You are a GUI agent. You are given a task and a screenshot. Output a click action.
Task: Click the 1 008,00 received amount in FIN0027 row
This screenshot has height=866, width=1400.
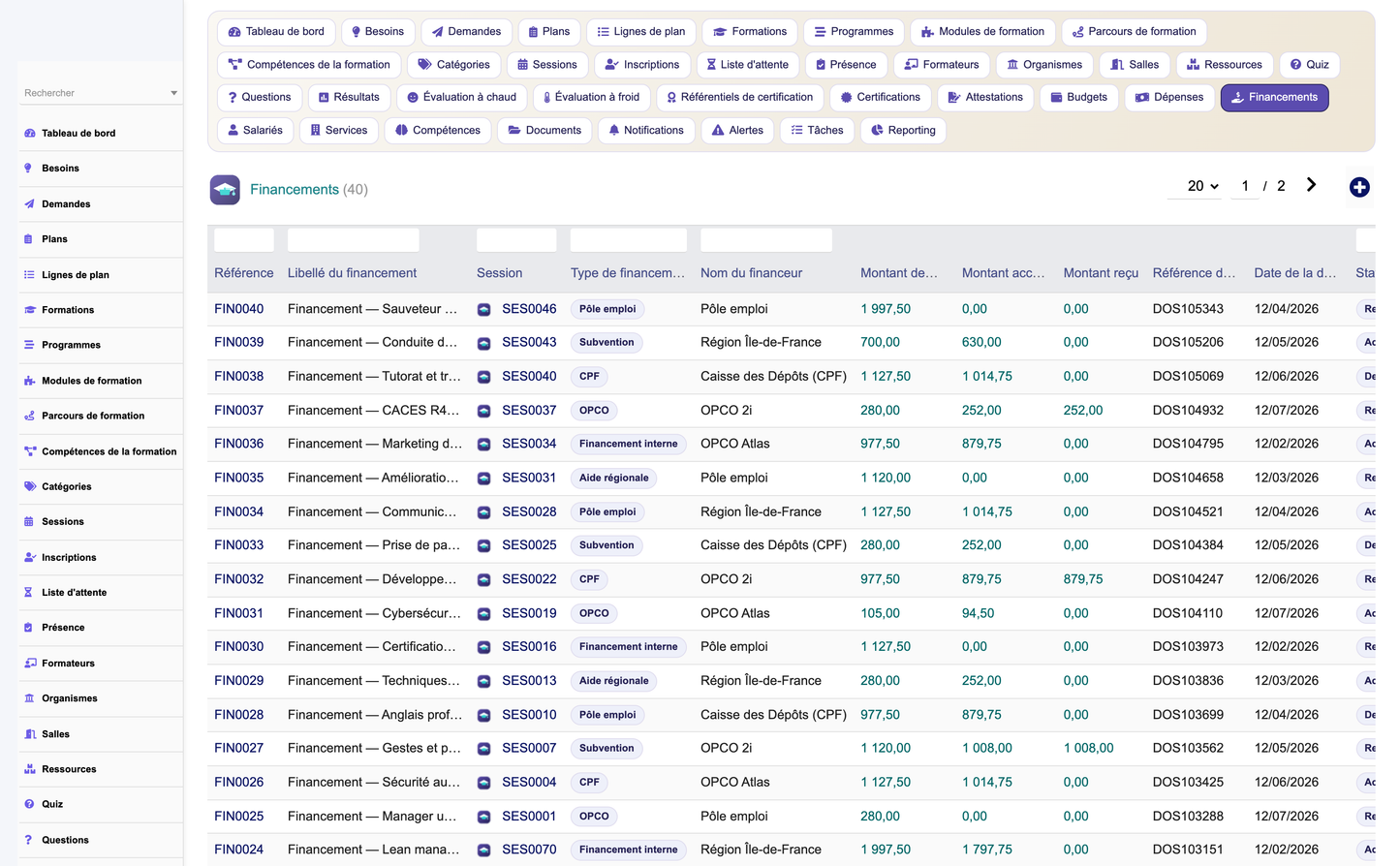[1089, 748]
